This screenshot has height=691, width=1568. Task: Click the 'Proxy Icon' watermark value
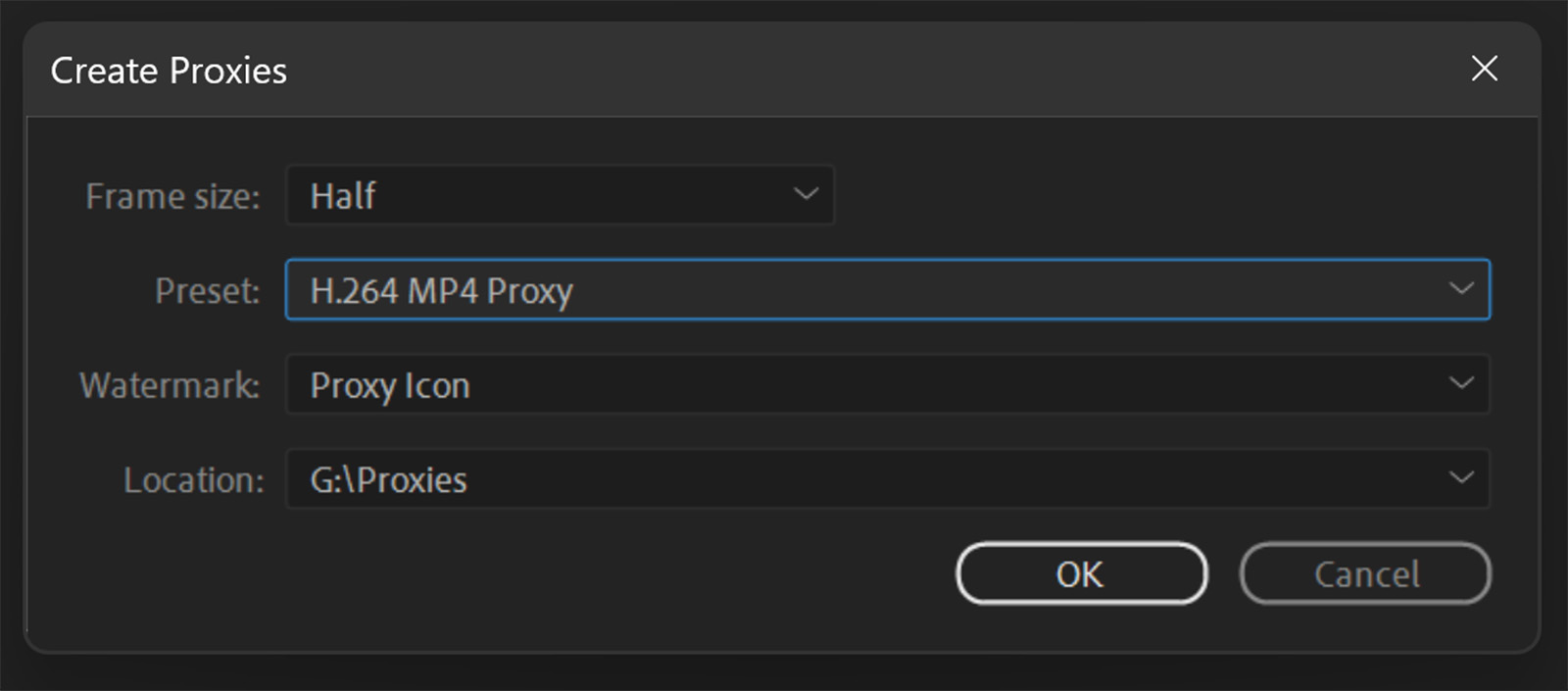(390, 385)
